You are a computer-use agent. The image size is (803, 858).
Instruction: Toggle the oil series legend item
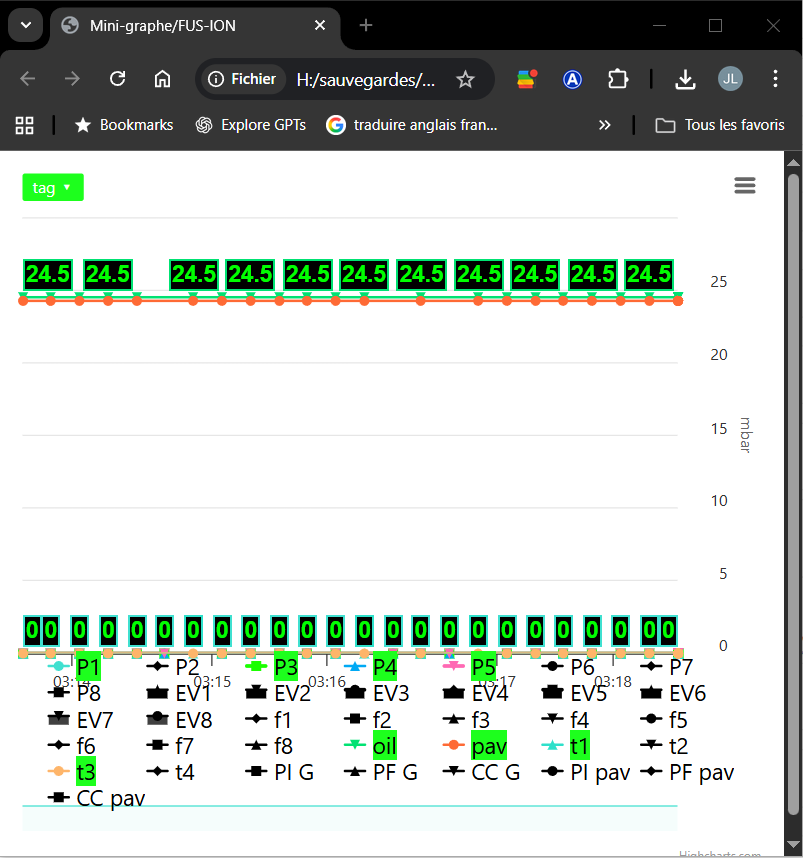tap(371, 746)
